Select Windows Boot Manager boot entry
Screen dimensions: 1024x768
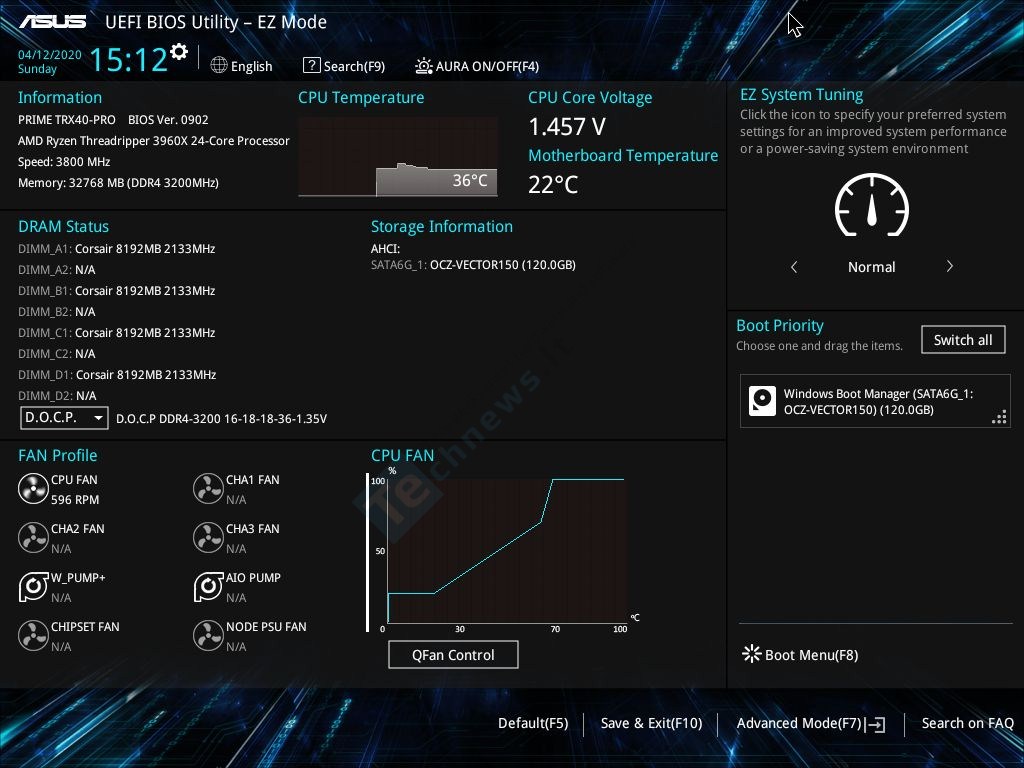tap(875, 401)
